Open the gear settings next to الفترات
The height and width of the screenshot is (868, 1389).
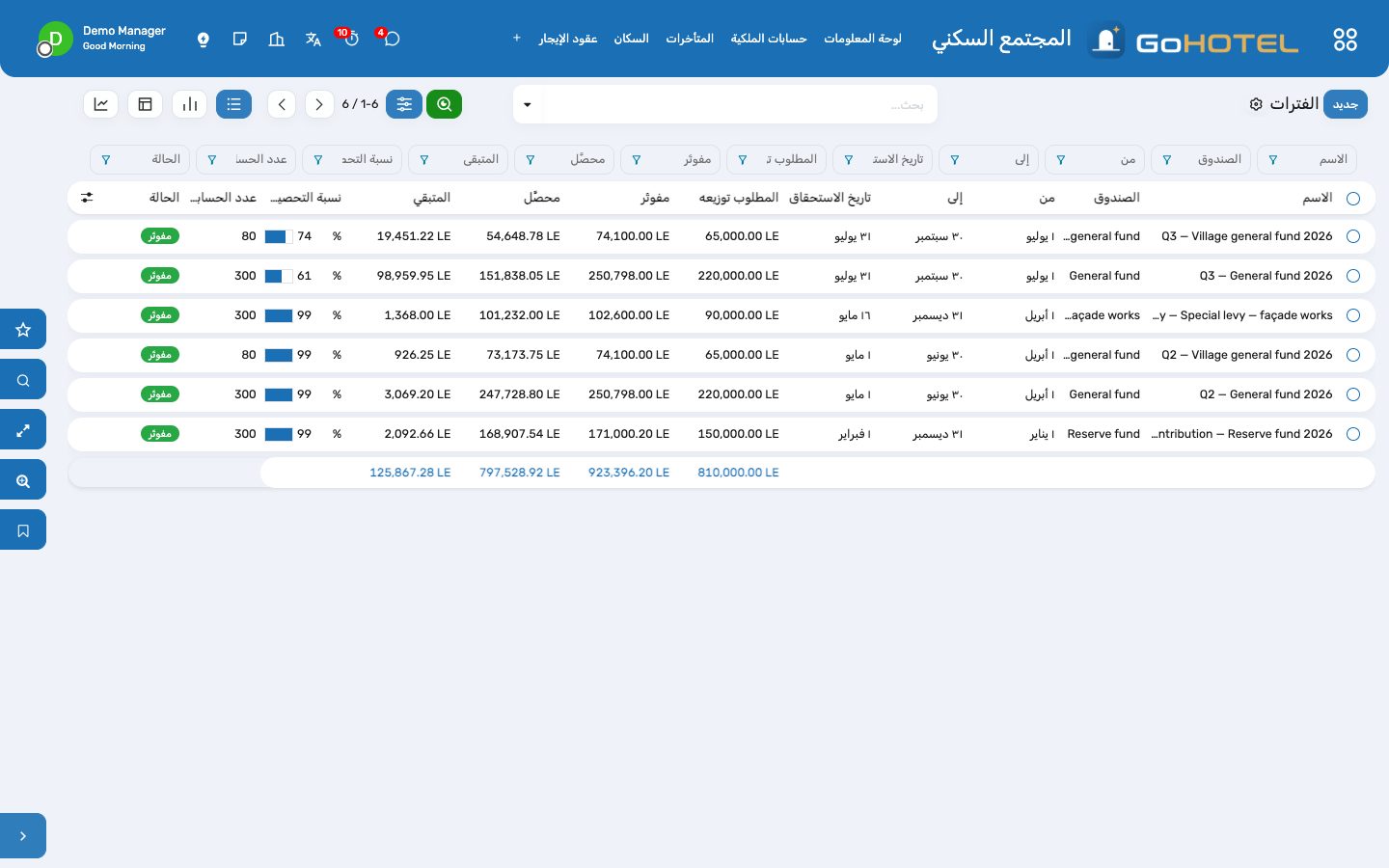click(1256, 104)
